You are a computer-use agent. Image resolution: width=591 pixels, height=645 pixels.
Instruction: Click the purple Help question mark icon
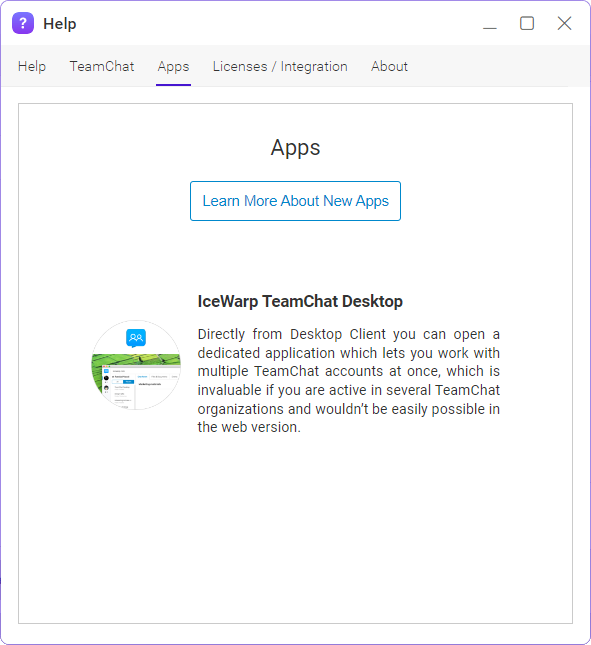coord(23,23)
